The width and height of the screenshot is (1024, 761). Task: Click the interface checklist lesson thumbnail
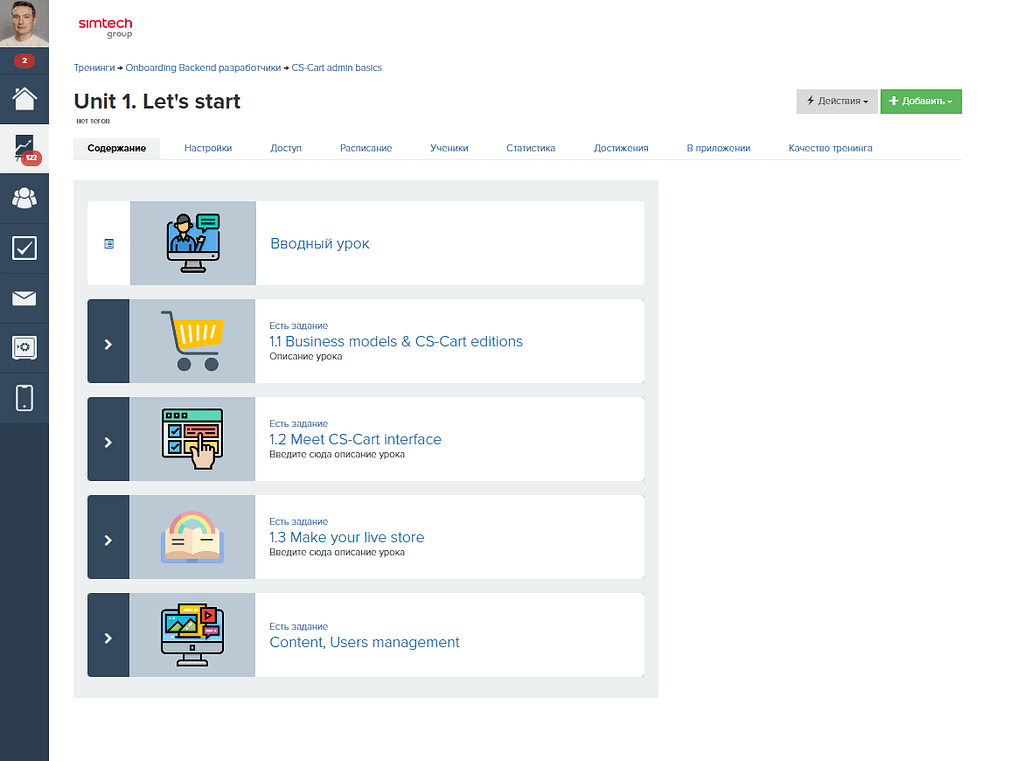[193, 439]
